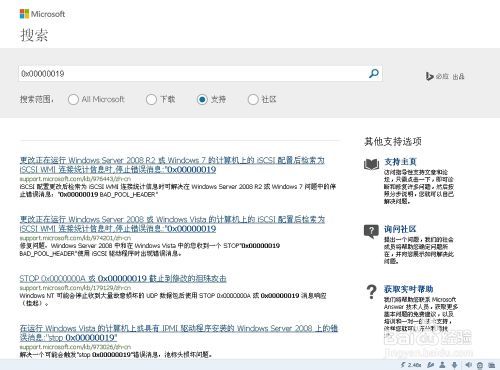Click the book icon for support home
Viewport: 500px width, 370px height.
click(x=371, y=164)
